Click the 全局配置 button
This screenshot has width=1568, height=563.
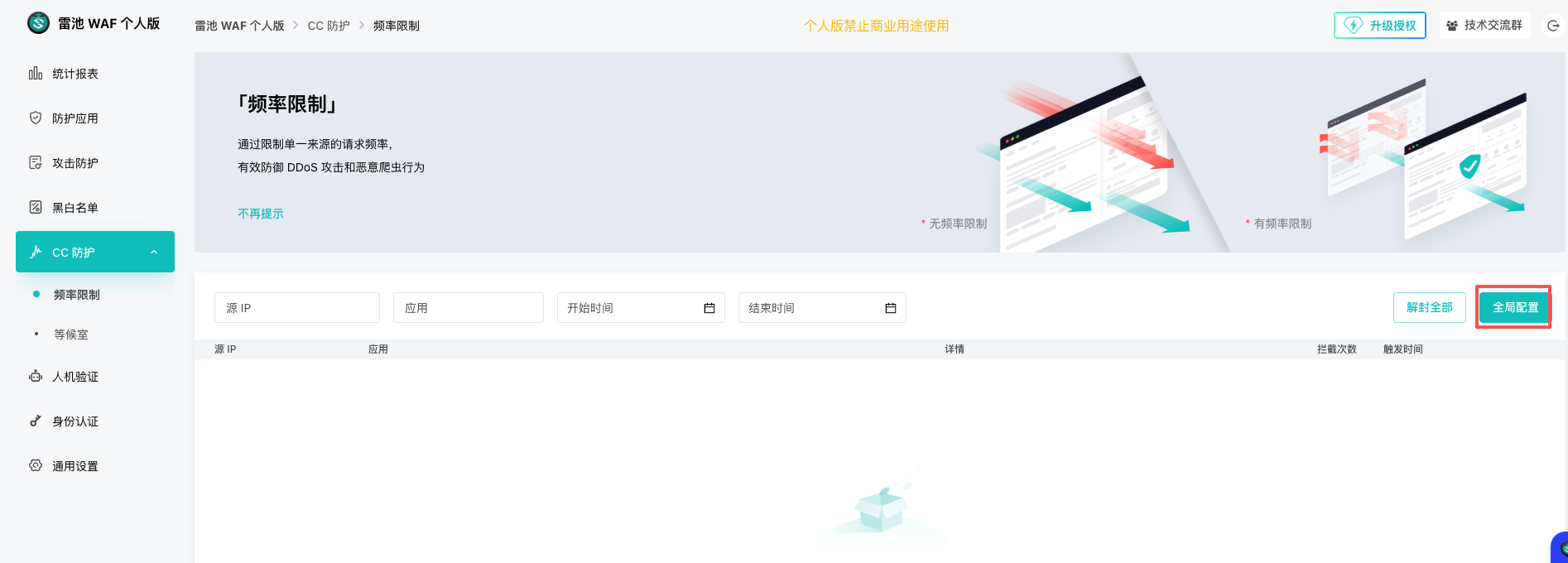tap(1514, 307)
